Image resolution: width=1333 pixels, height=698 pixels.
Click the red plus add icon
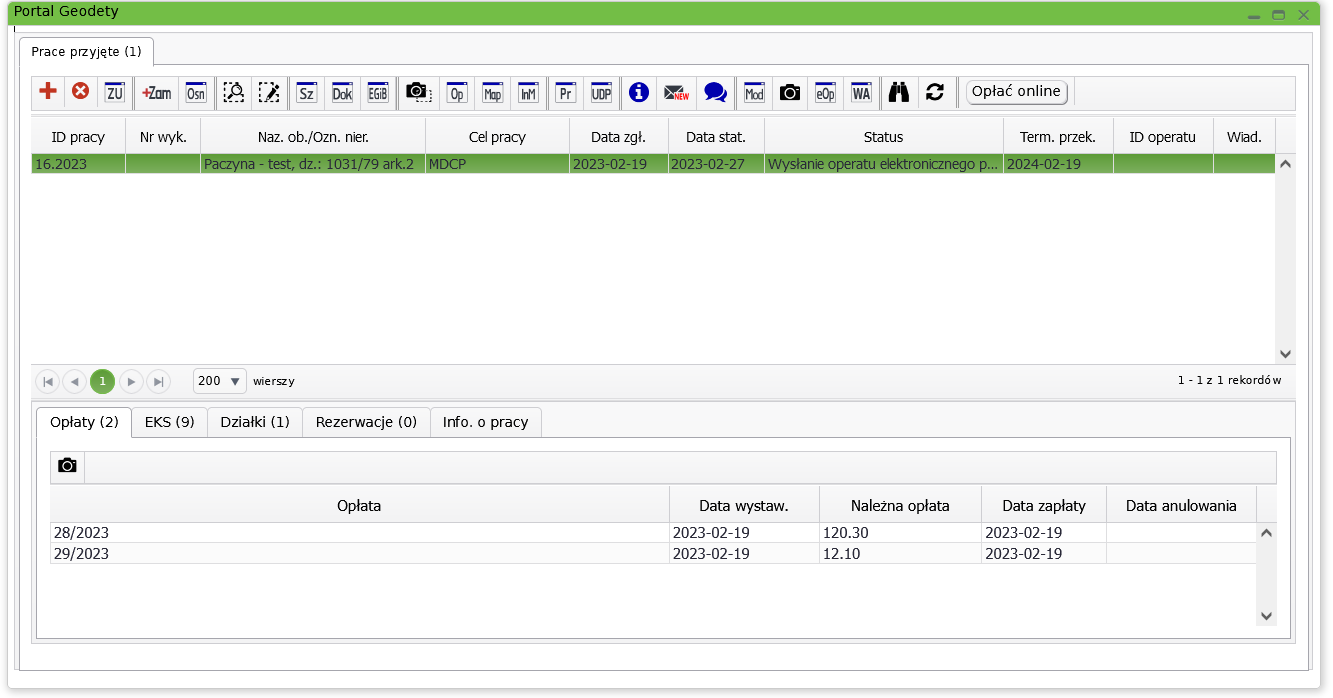(47, 92)
